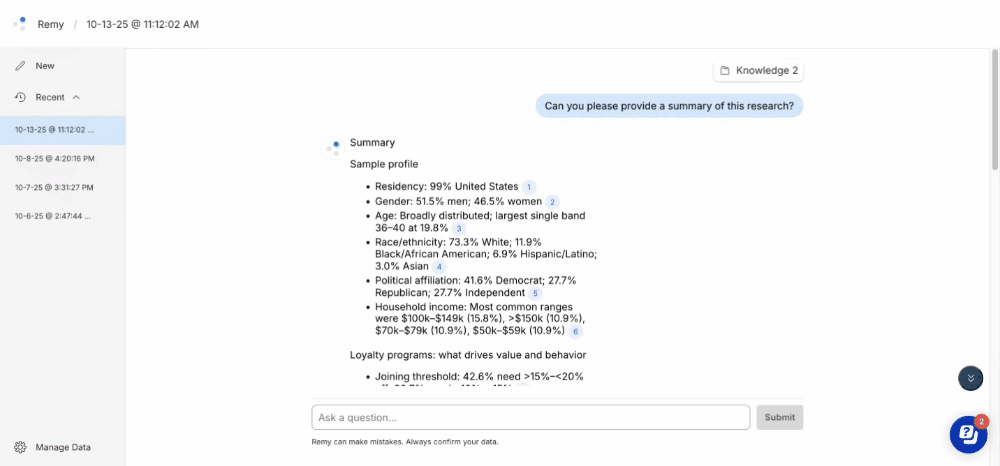Click the New chat pencil icon
1000x466 pixels.
pyautogui.click(x=20, y=66)
